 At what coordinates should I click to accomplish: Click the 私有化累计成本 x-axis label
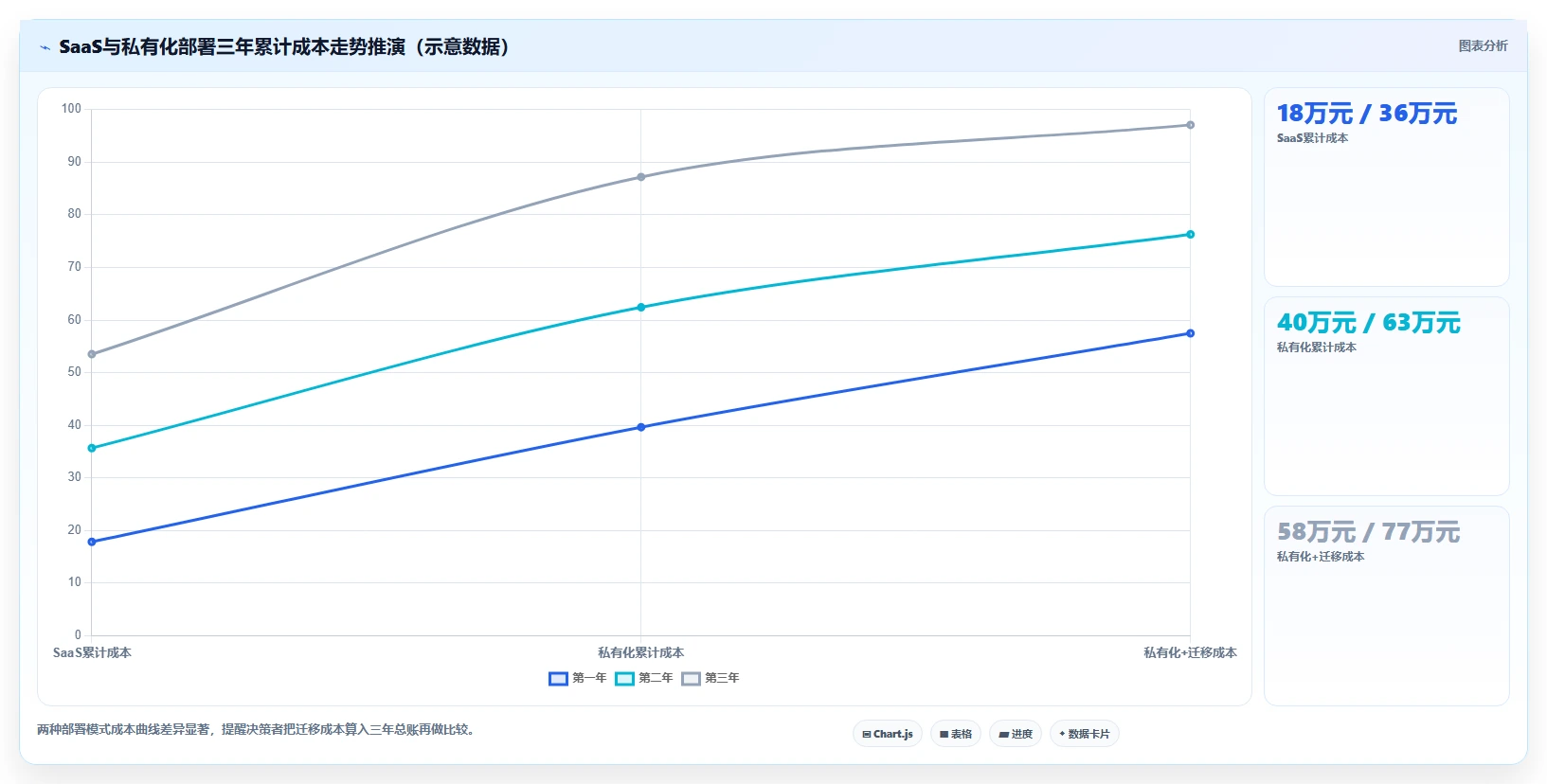click(x=641, y=652)
